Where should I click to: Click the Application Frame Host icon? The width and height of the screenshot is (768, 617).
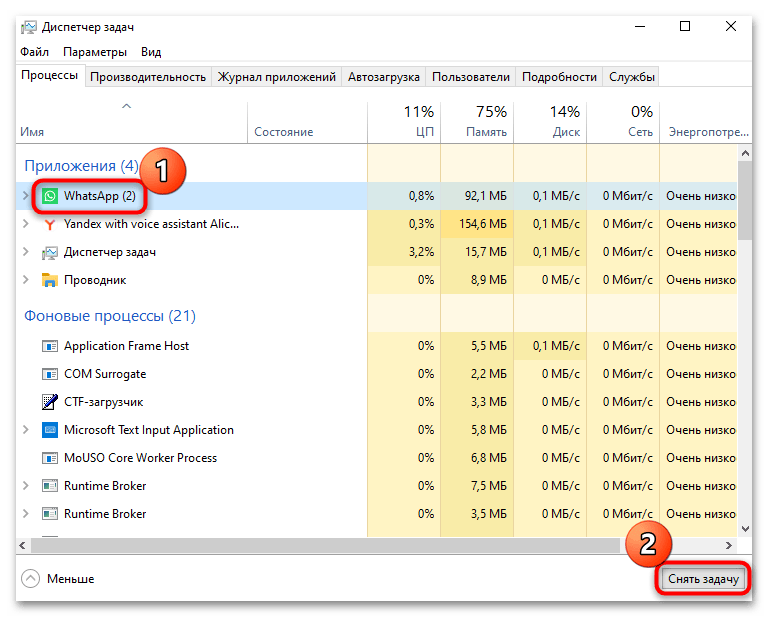[x=49, y=346]
